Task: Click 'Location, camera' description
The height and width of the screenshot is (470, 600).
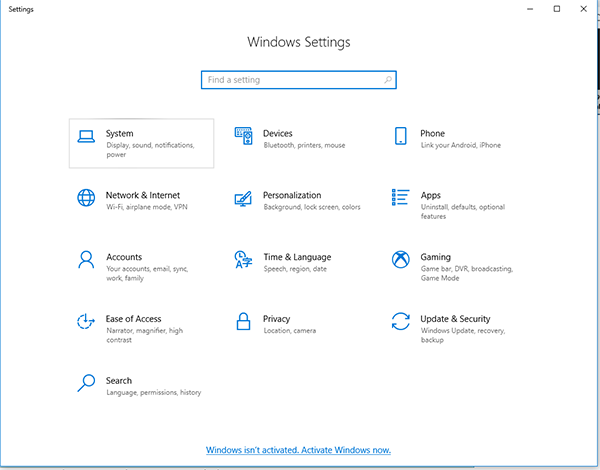Action: [x=290, y=331]
